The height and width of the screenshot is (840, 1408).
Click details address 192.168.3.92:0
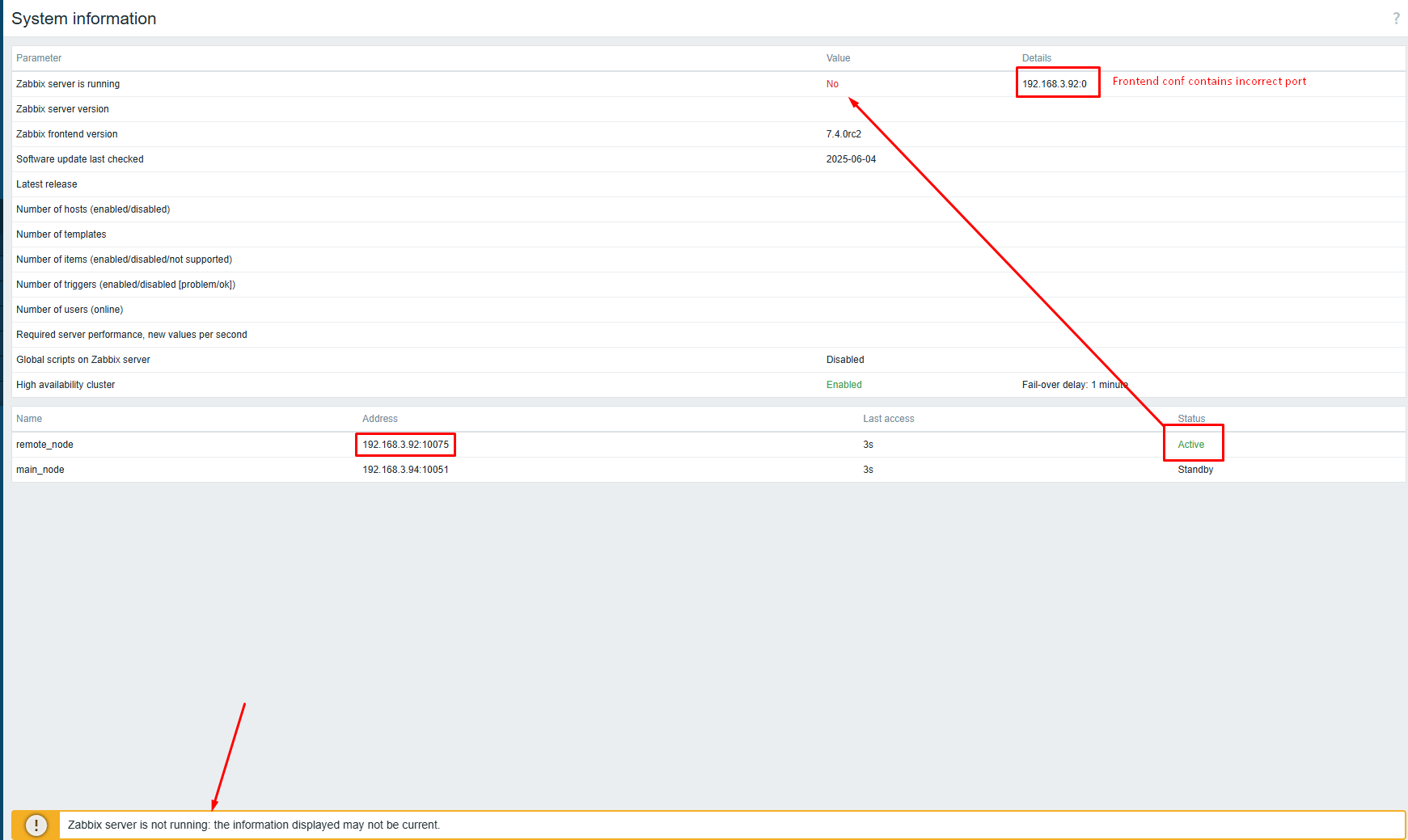point(1055,84)
